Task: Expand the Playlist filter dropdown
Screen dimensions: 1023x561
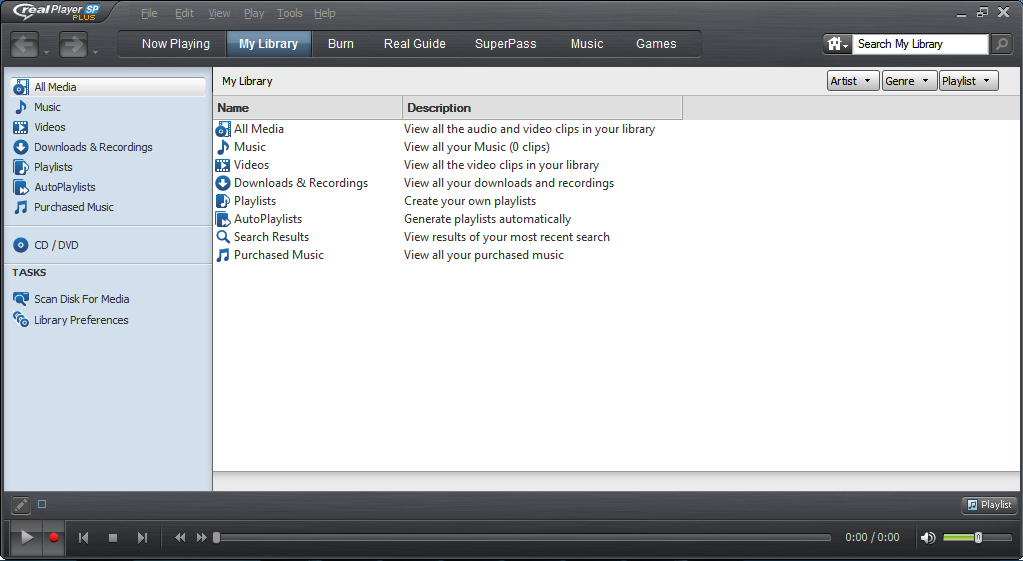Action: point(968,81)
